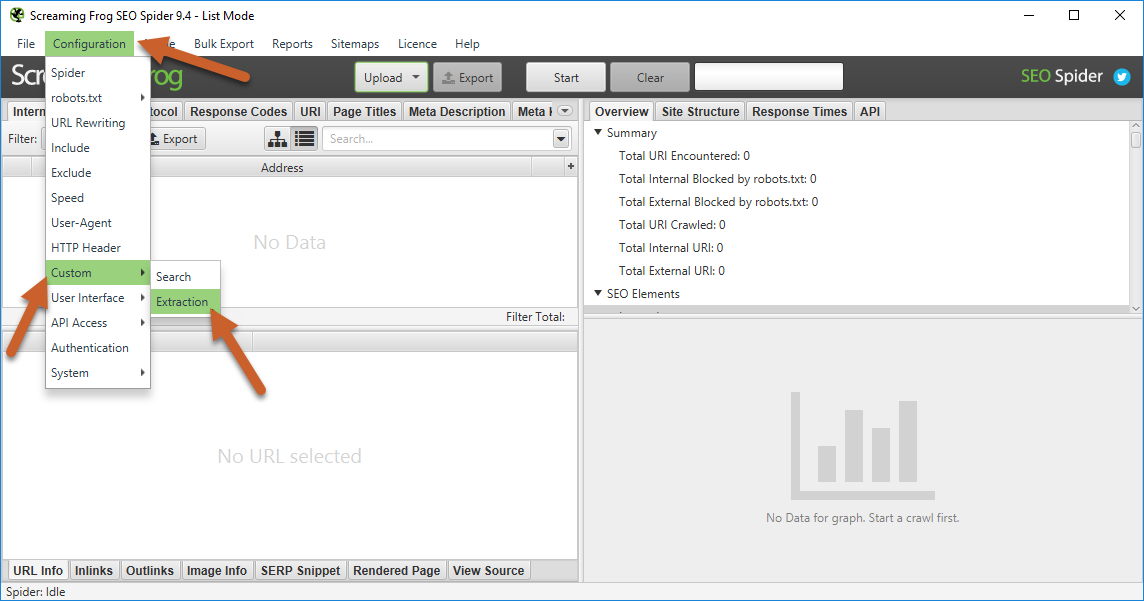
Task: Click the plus icon beside Address column
Action: (x=570, y=167)
